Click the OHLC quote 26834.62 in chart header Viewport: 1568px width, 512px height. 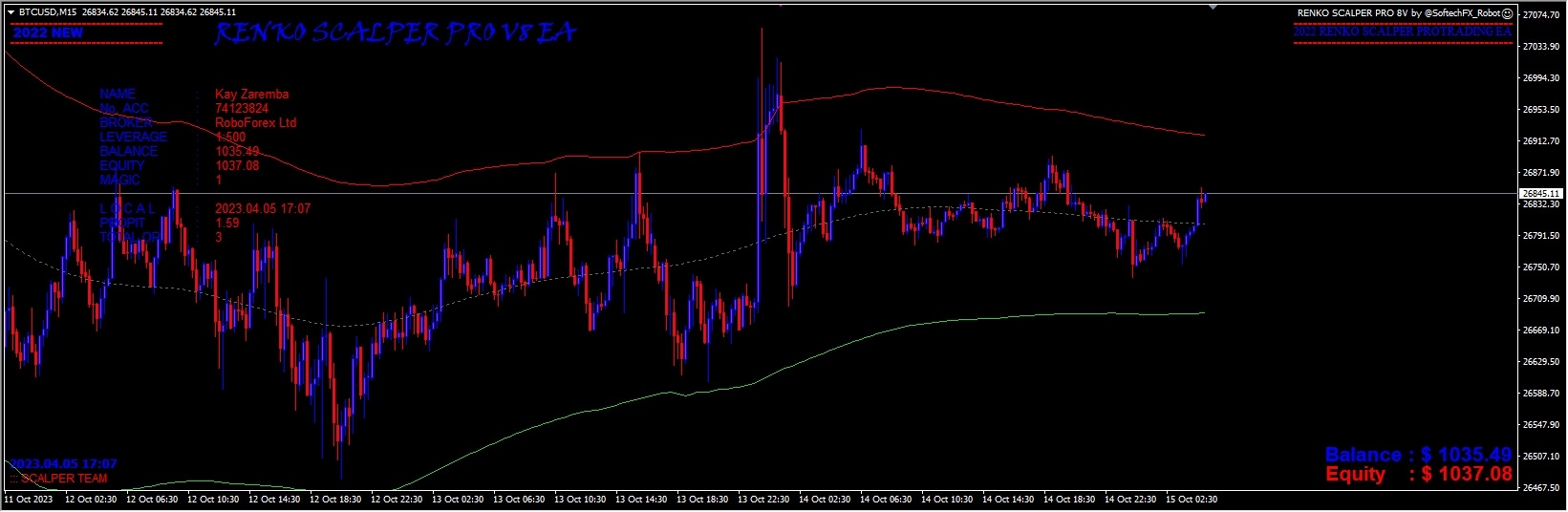click(x=100, y=12)
